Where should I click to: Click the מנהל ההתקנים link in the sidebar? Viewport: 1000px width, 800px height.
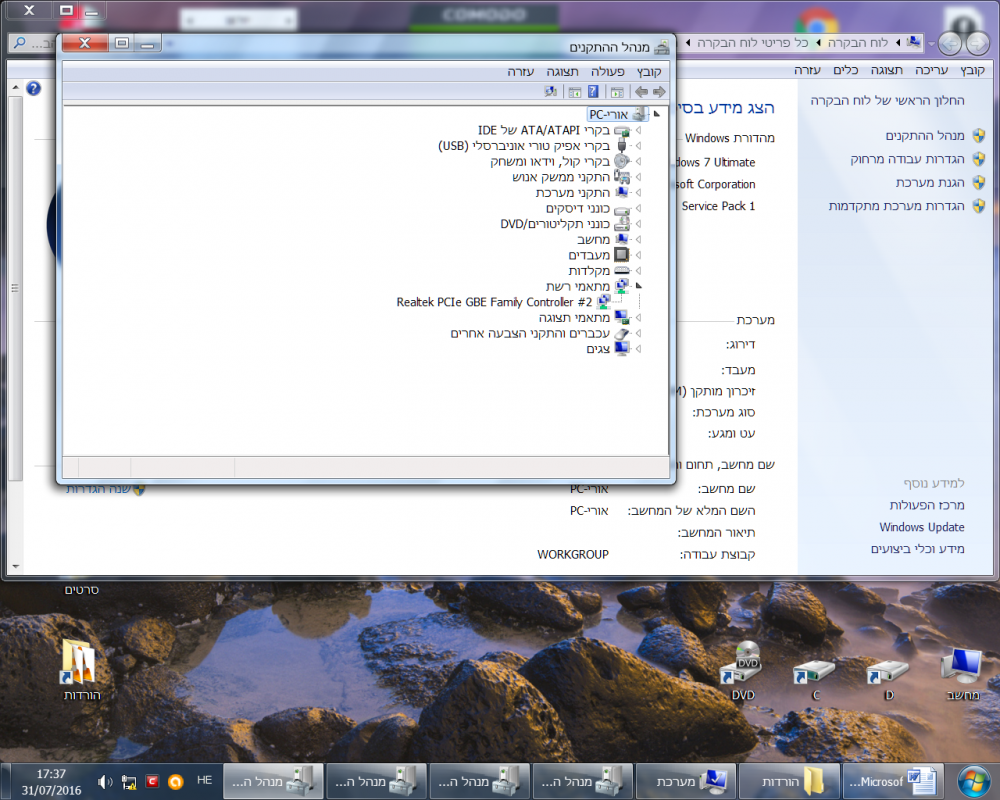[x=925, y=136]
